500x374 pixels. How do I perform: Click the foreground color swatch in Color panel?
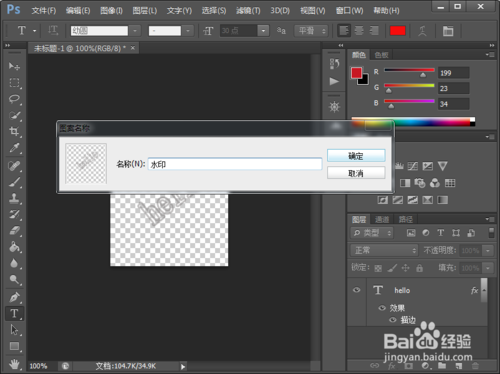click(x=356, y=73)
